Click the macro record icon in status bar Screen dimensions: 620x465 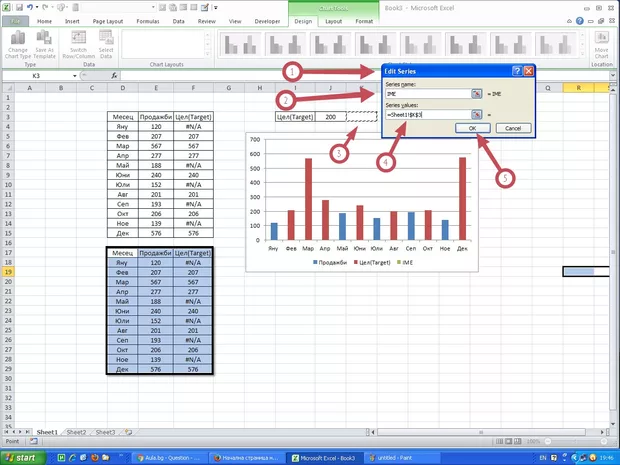34,441
